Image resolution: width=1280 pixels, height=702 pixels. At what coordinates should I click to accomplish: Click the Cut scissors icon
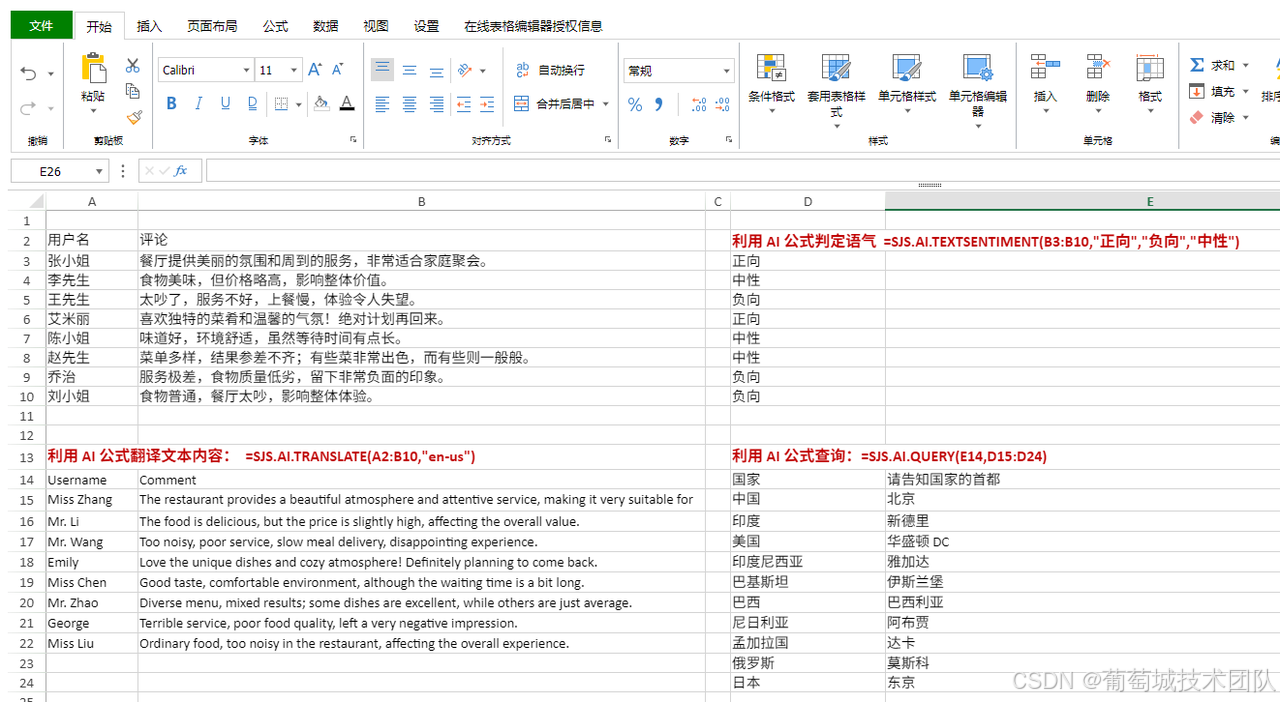click(132, 65)
